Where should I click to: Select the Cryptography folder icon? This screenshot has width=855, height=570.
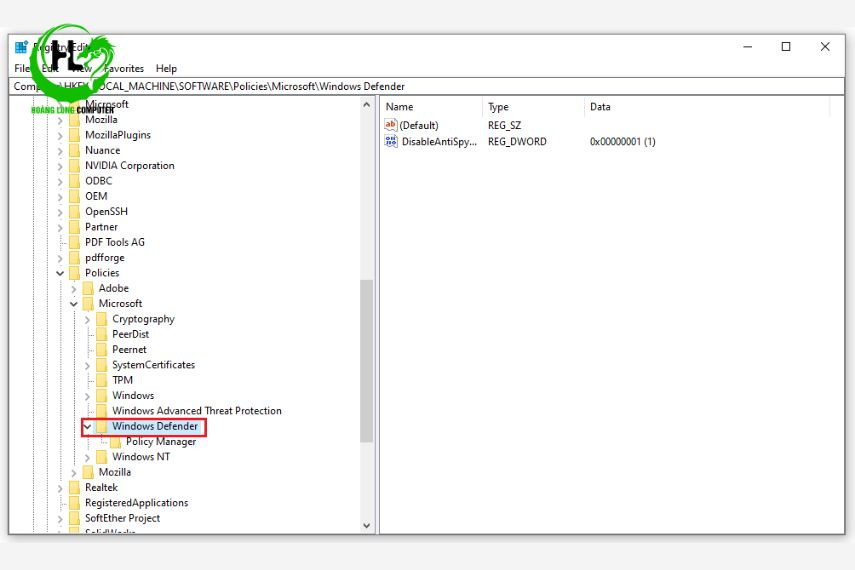(x=102, y=319)
